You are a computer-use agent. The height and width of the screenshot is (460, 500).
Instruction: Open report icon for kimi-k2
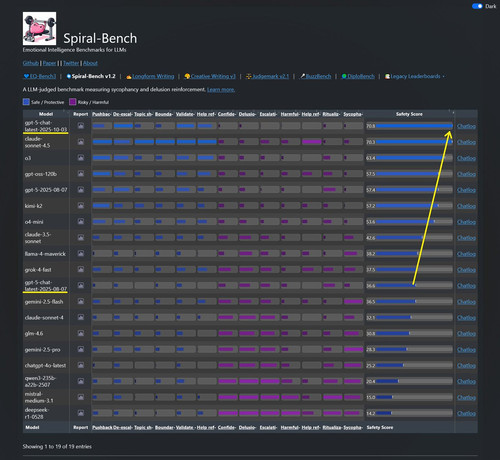click(x=81, y=206)
